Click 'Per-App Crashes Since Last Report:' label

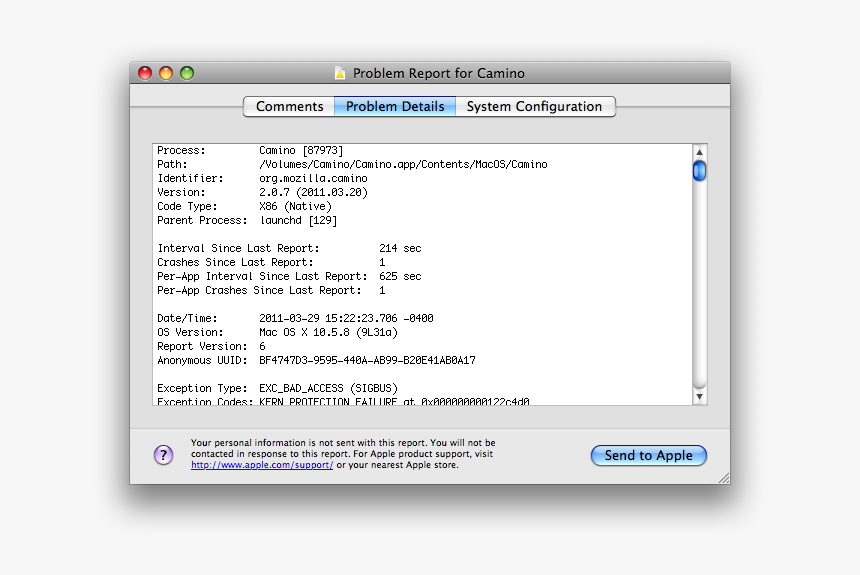click(259, 290)
